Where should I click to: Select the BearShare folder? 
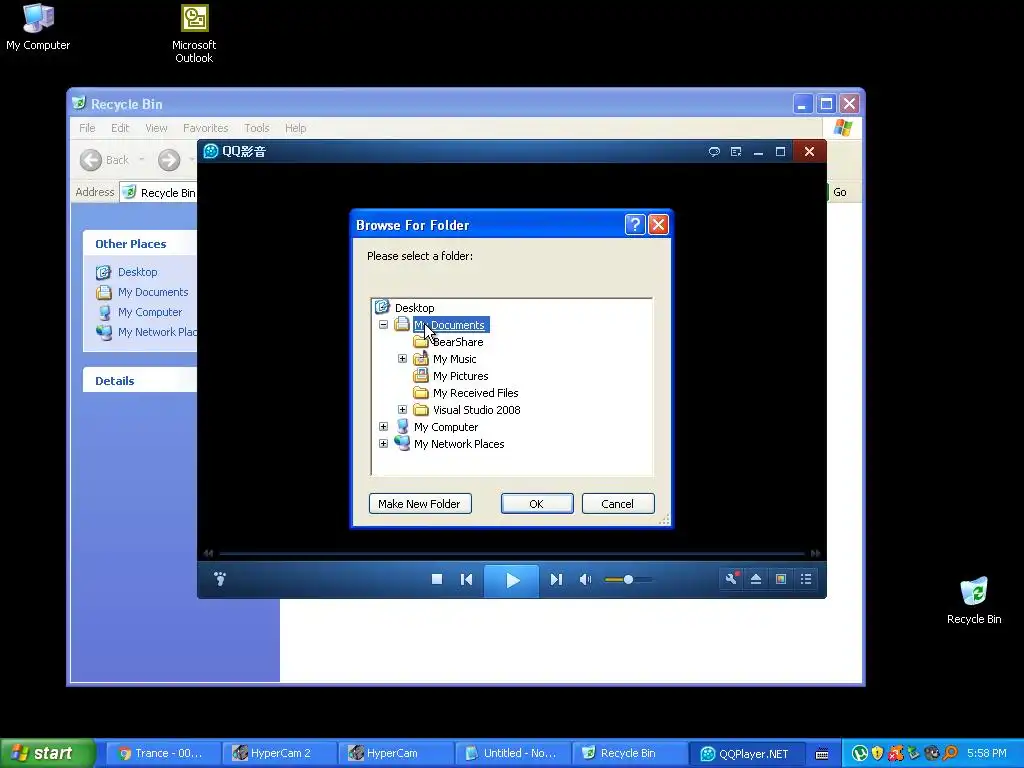point(458,342)
